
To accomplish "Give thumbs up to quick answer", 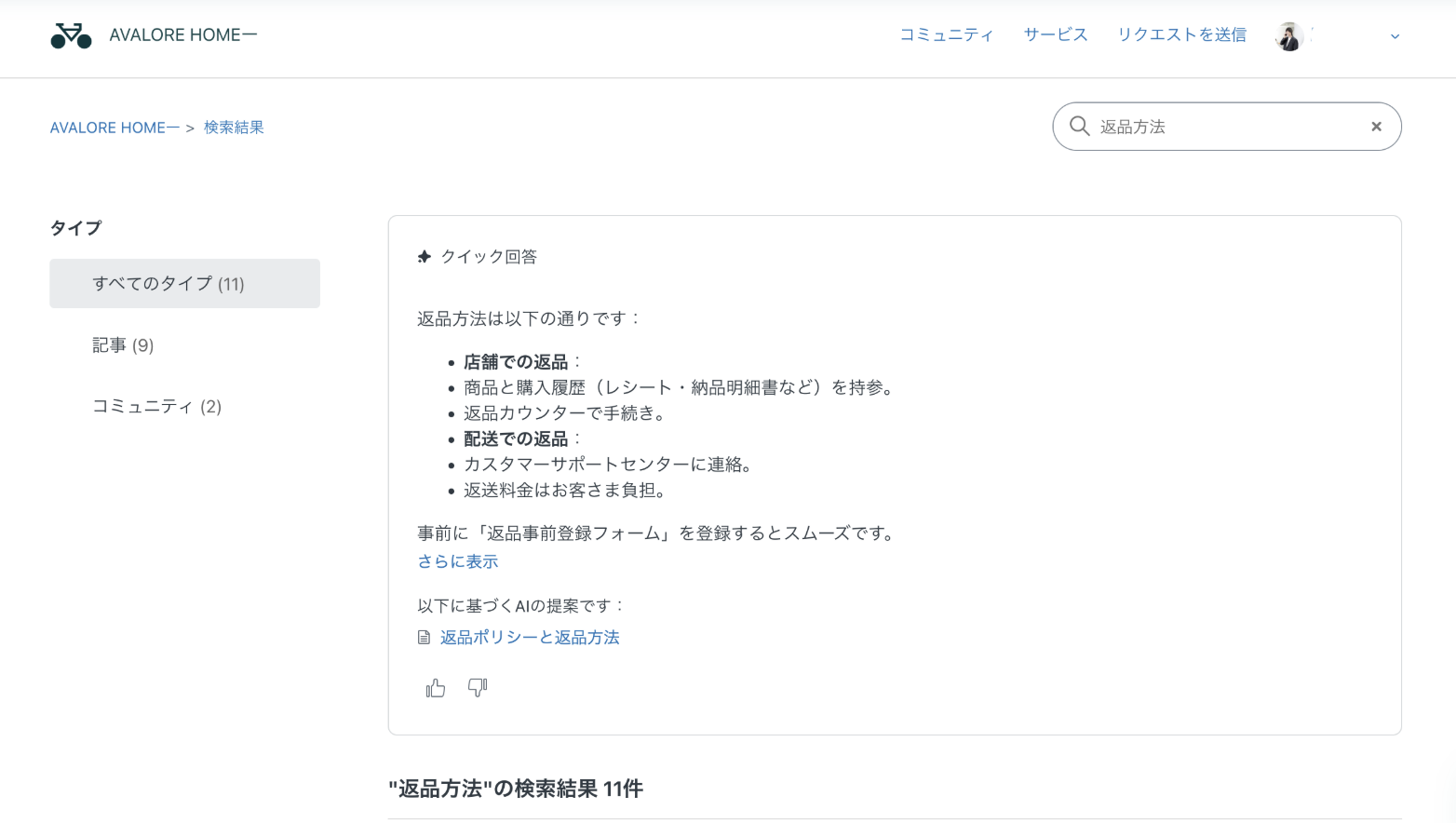I will coord(436,688).
